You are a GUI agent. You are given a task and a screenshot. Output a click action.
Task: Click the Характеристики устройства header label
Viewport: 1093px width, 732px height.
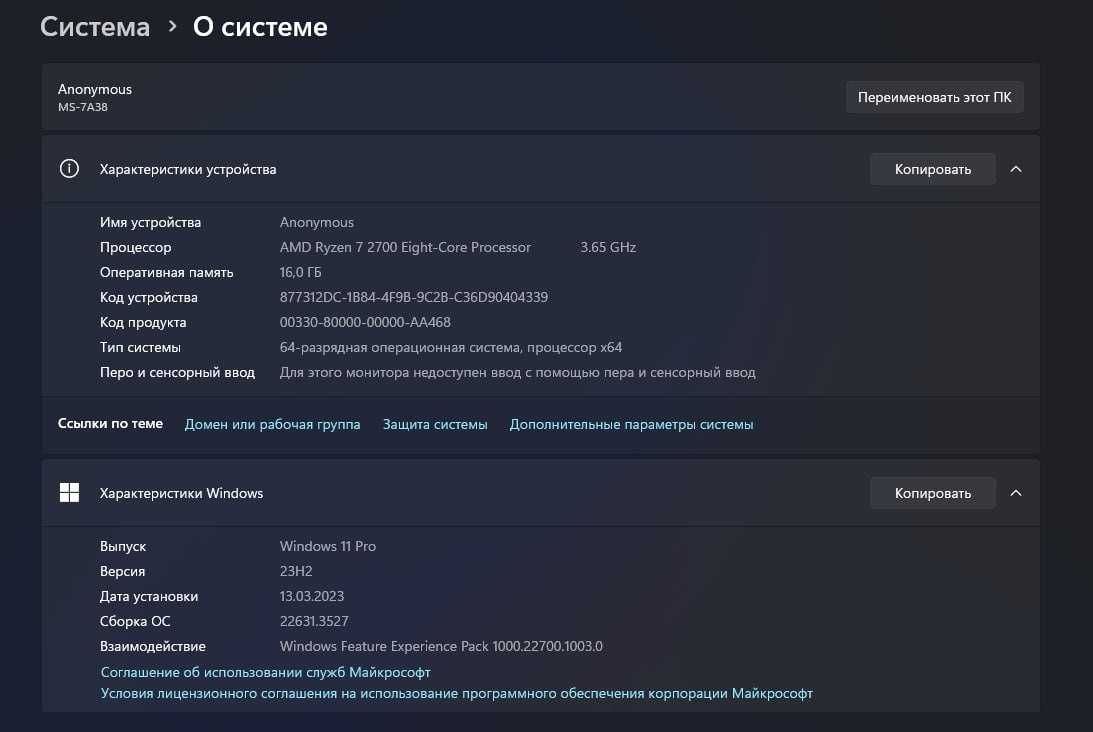[x=188, y=169]
